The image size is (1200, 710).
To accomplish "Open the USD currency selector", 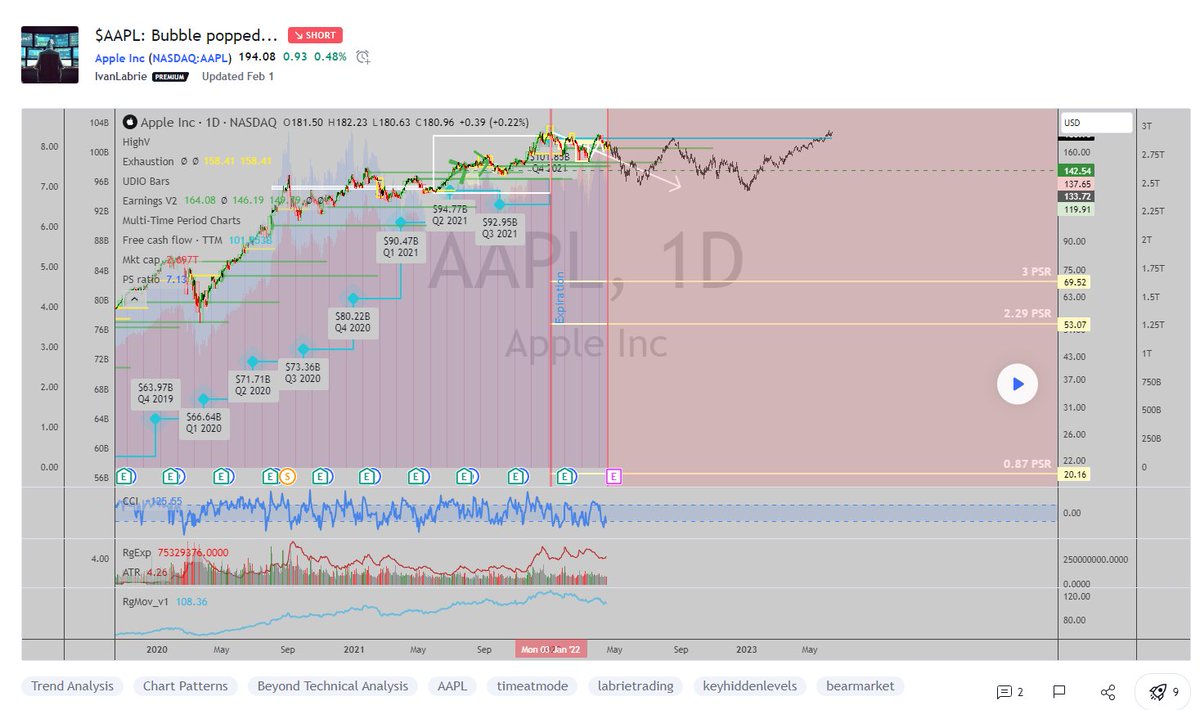I will point(1096,122).
